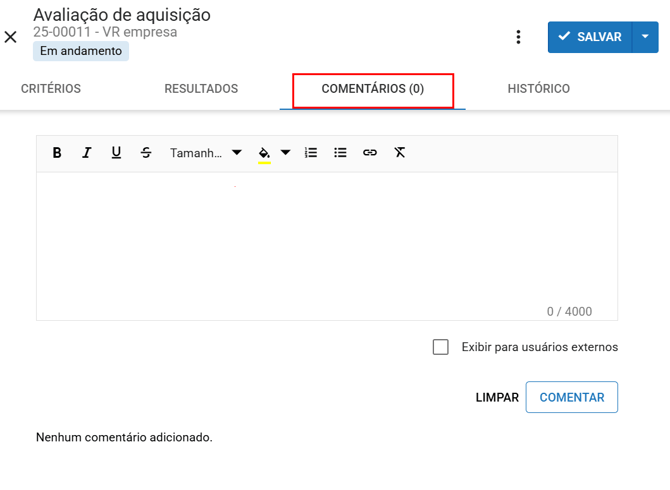Toggle bold formatting in comment editor
Viewport: 670px width, 490px height.
tap(57, 153)
